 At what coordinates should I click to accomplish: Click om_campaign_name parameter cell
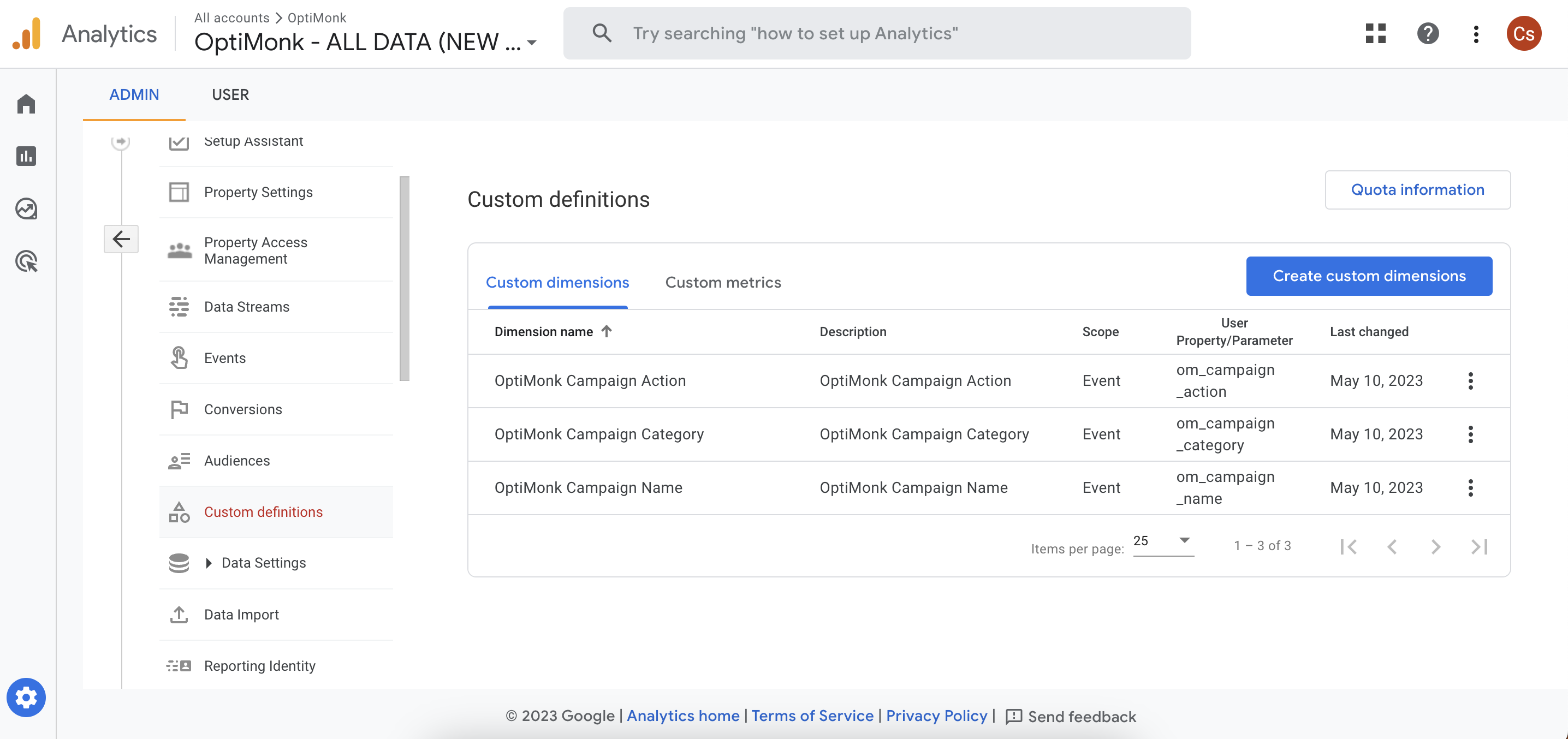pyautogui.click(x=1225, y=488)
